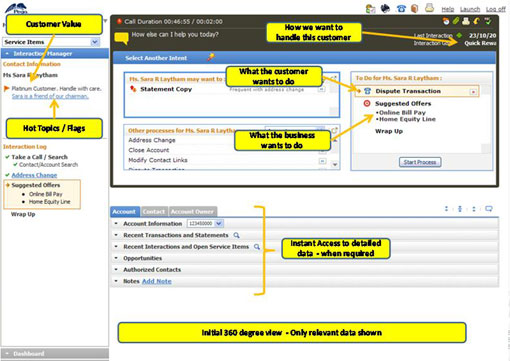Click the Log off link
Image resolution: width=510 pixels, height=361 pixels.
click(x=495, y=9)
